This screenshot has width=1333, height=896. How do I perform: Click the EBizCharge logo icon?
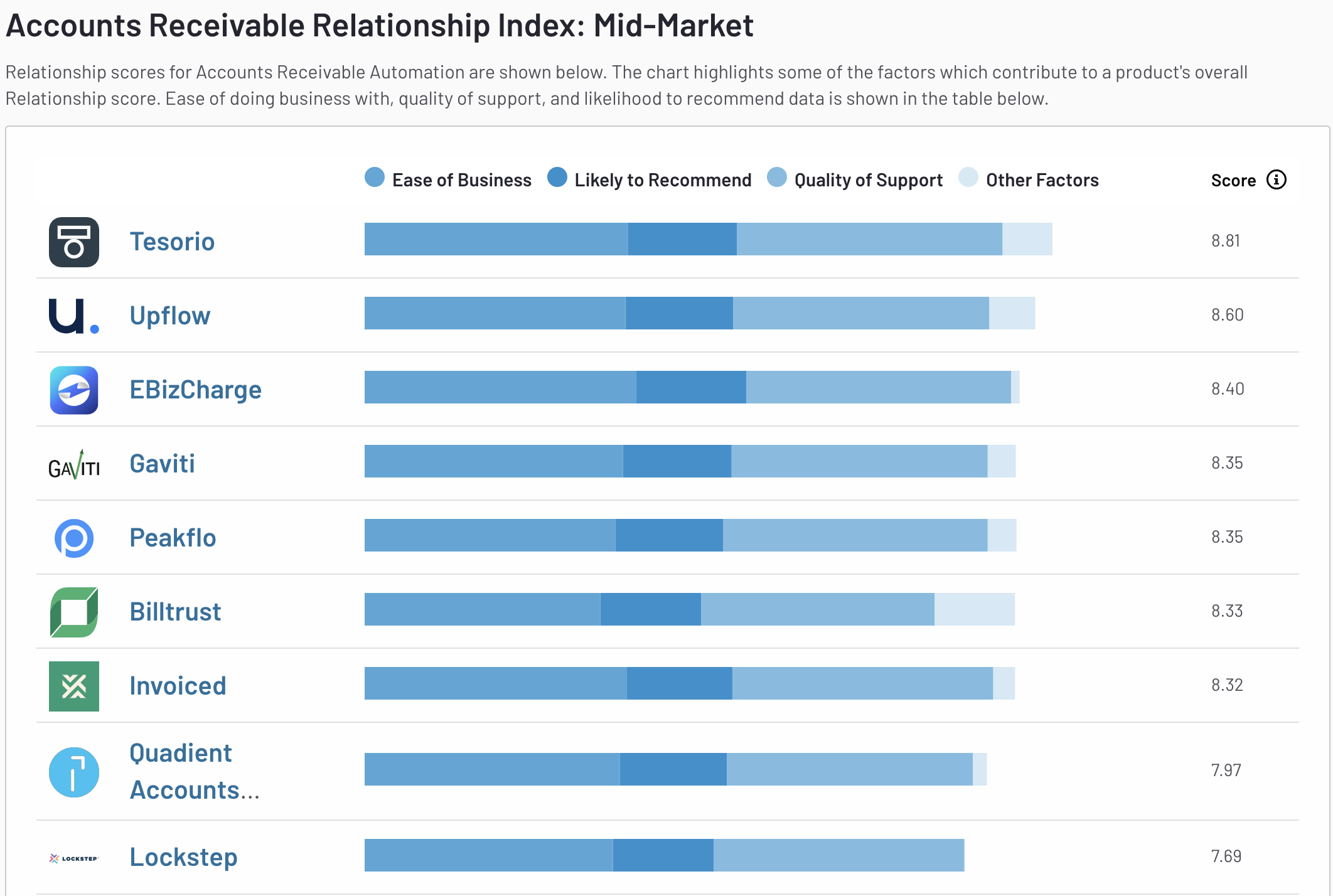[x=74, y=390]
